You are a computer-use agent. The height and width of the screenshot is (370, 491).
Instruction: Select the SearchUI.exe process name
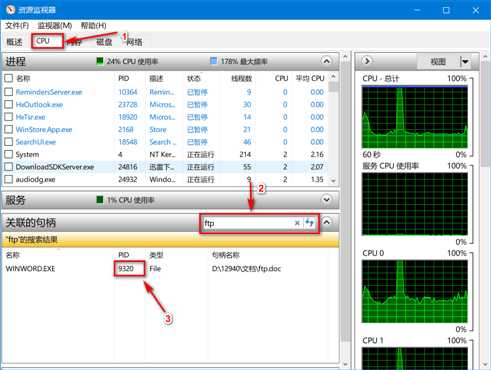click(x=36, y=142)
